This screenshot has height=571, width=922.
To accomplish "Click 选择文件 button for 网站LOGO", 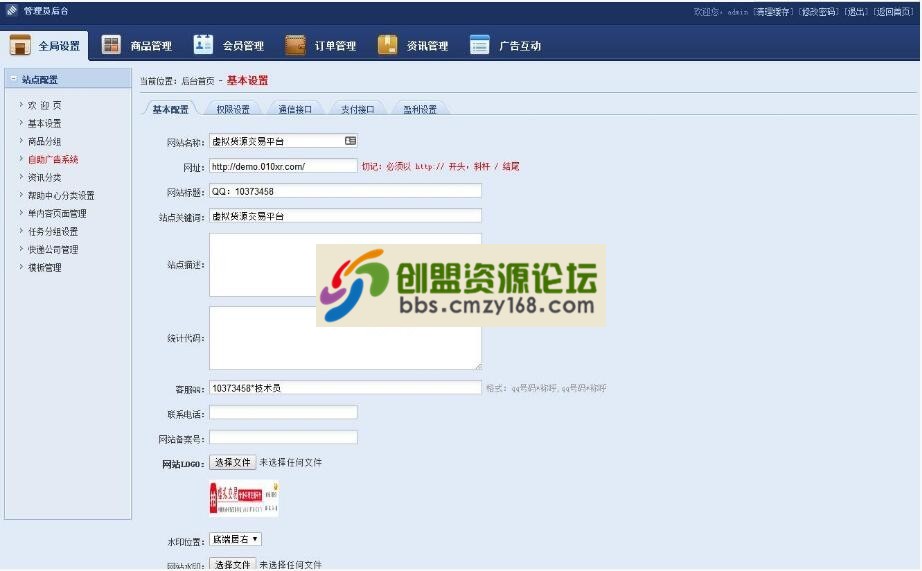I will point(233,462).
